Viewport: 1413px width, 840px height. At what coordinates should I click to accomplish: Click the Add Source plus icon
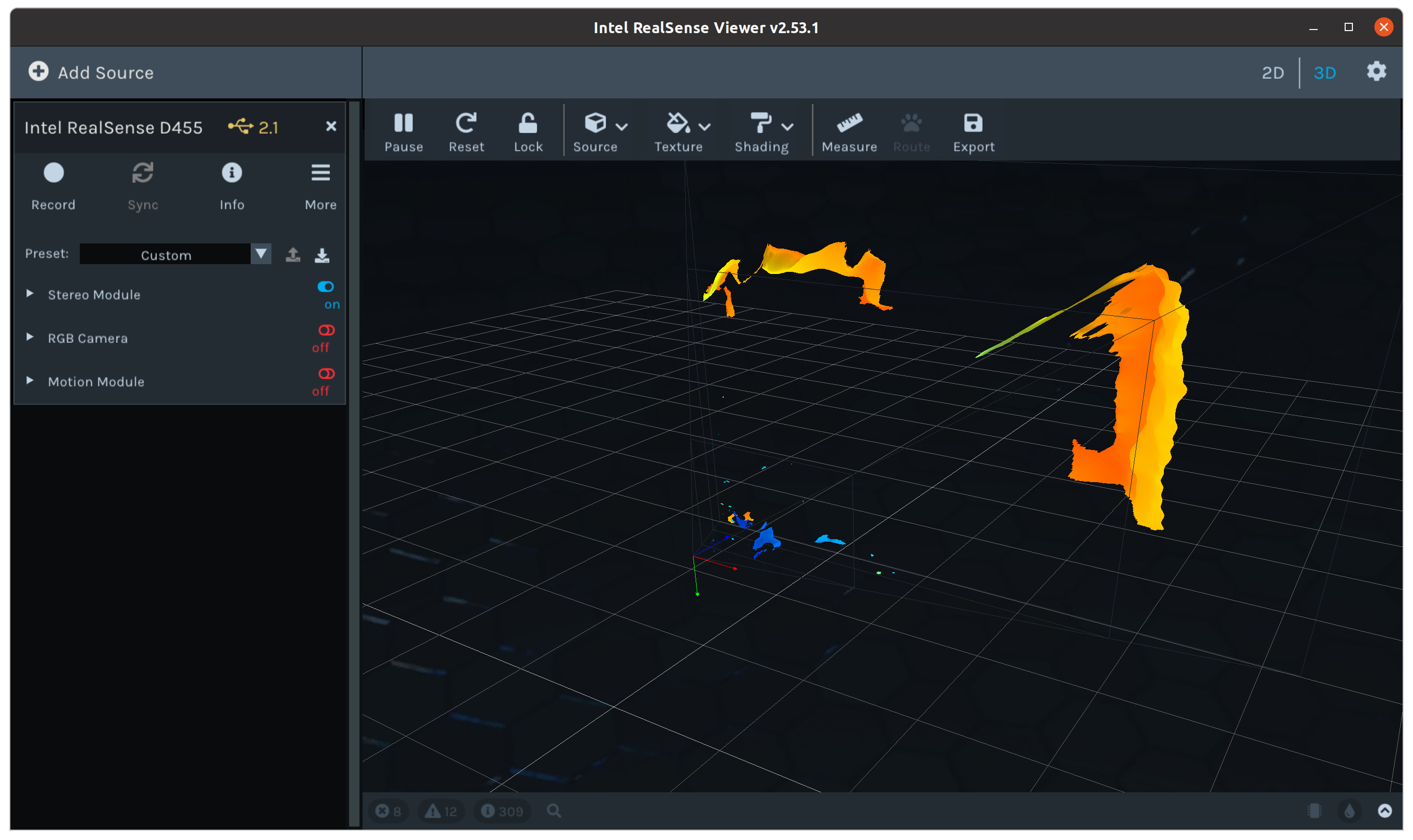tap(38, 71)
